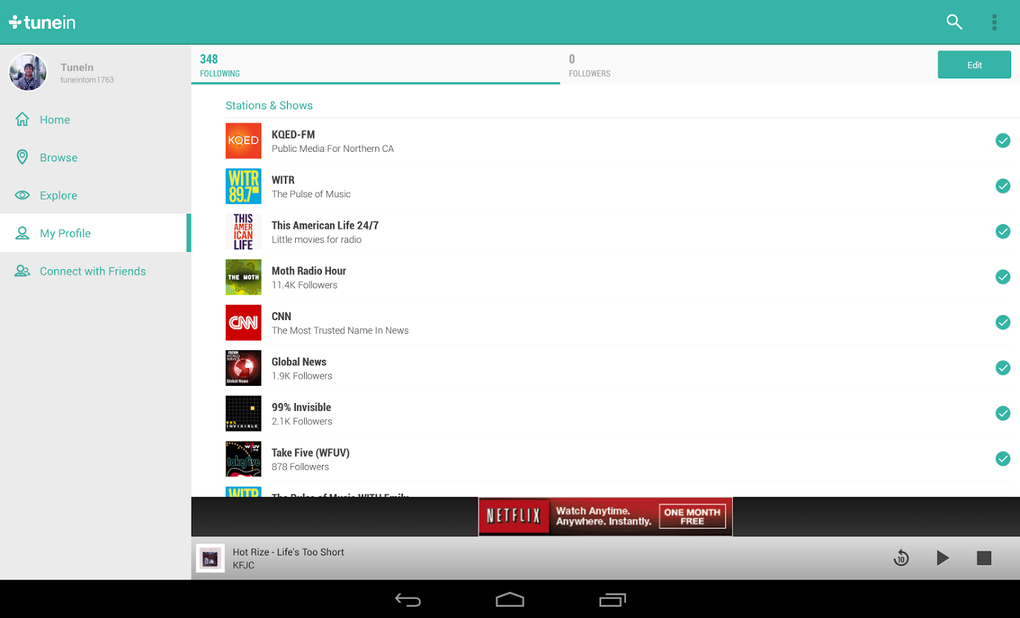Screen dimensions: 1020x618
Task: Open search in TuneIn
Action: point(953,21)
